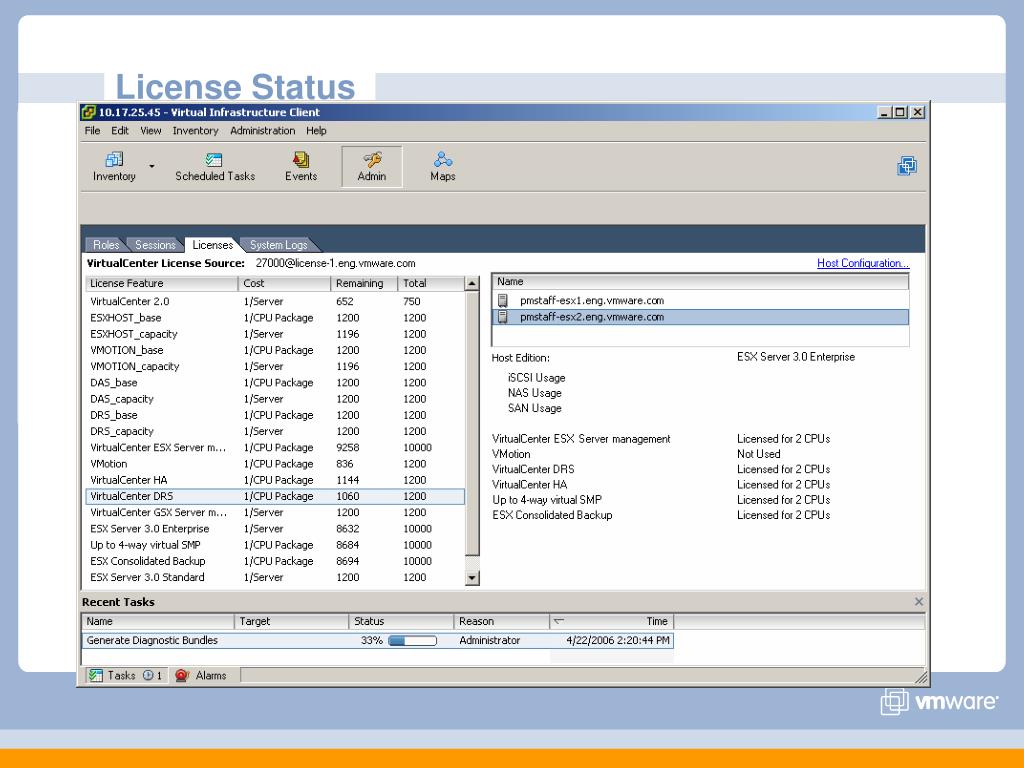Select the DRS_base license row

[275, 415]
